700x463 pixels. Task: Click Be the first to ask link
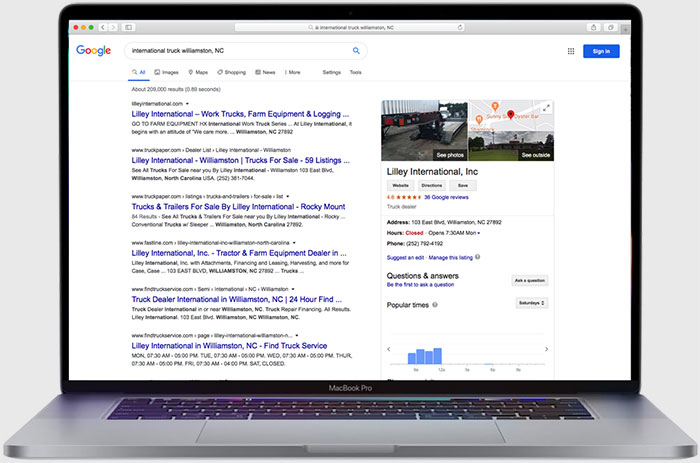420,284
